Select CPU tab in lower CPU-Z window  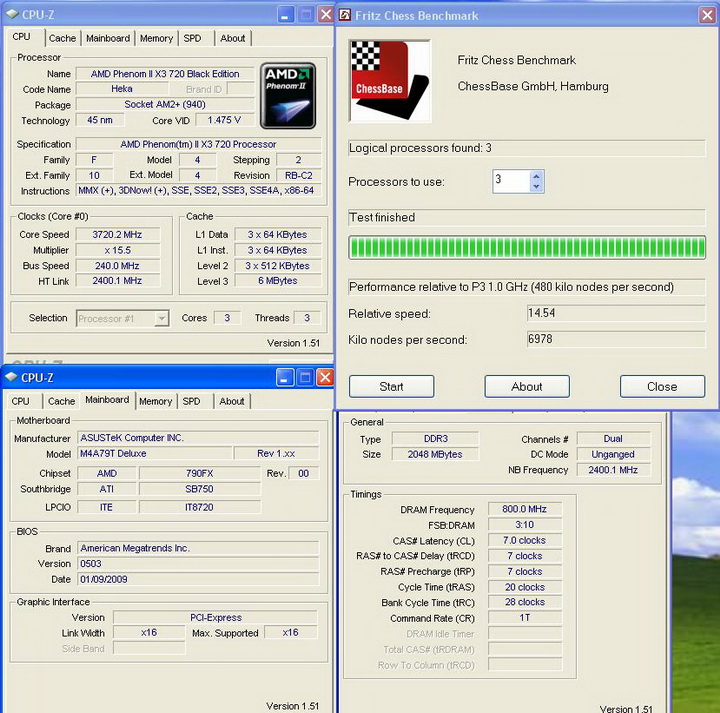tap(21, 401)
